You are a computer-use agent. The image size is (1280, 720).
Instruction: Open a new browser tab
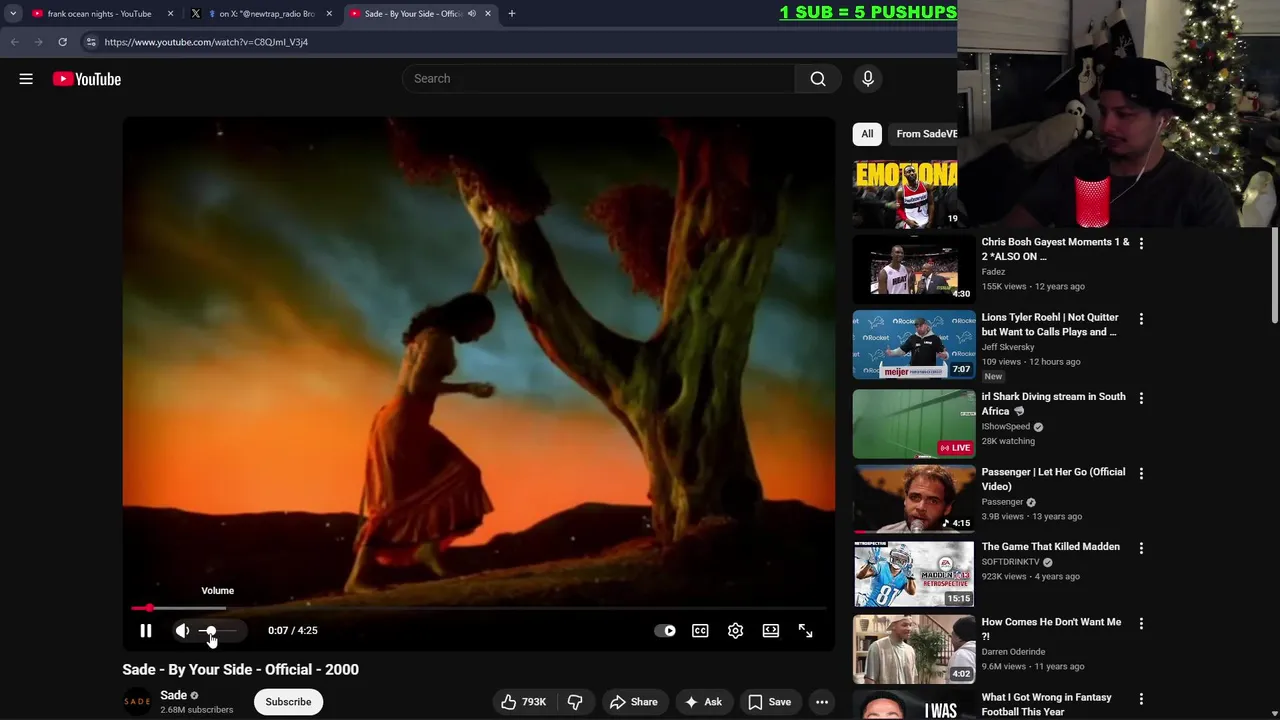tap(512, 14)
